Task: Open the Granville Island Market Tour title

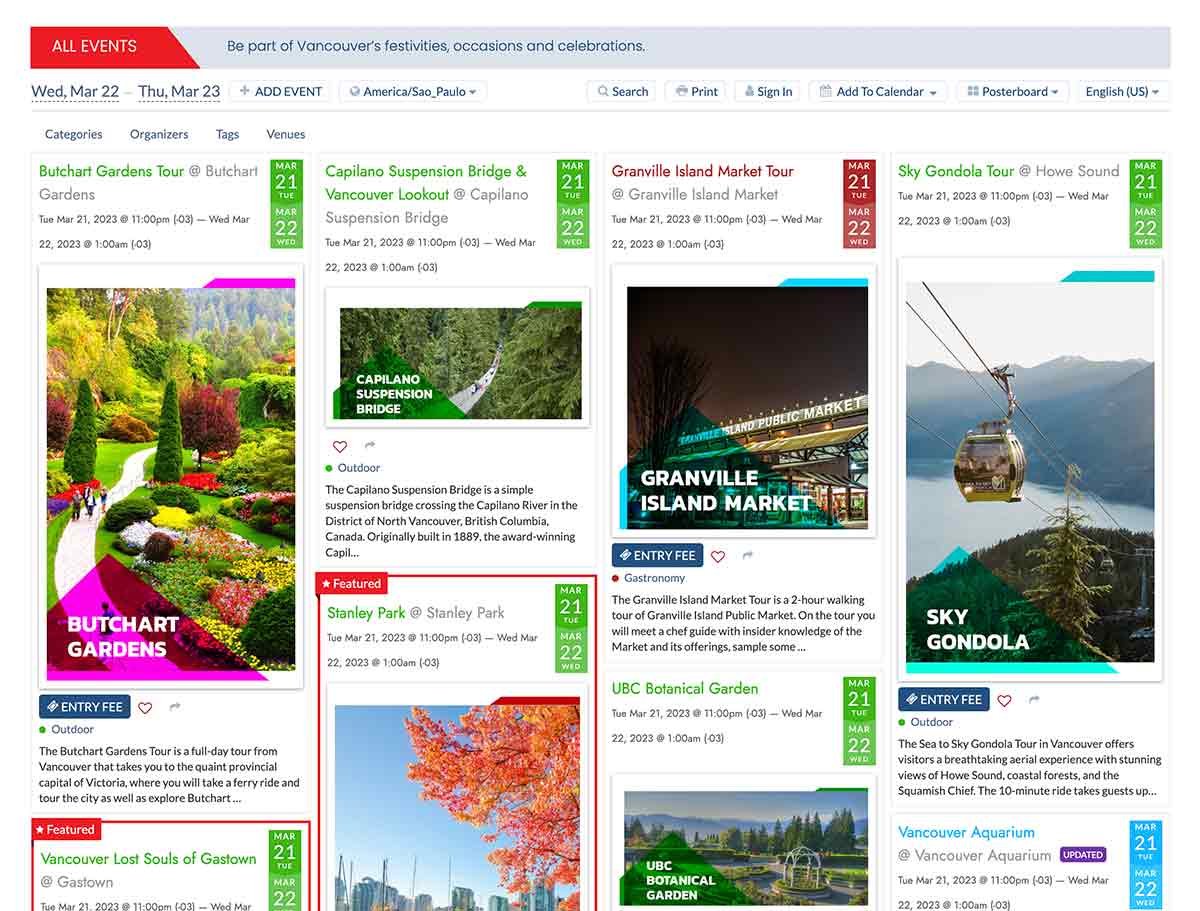Action: click(x=703, y=171)
